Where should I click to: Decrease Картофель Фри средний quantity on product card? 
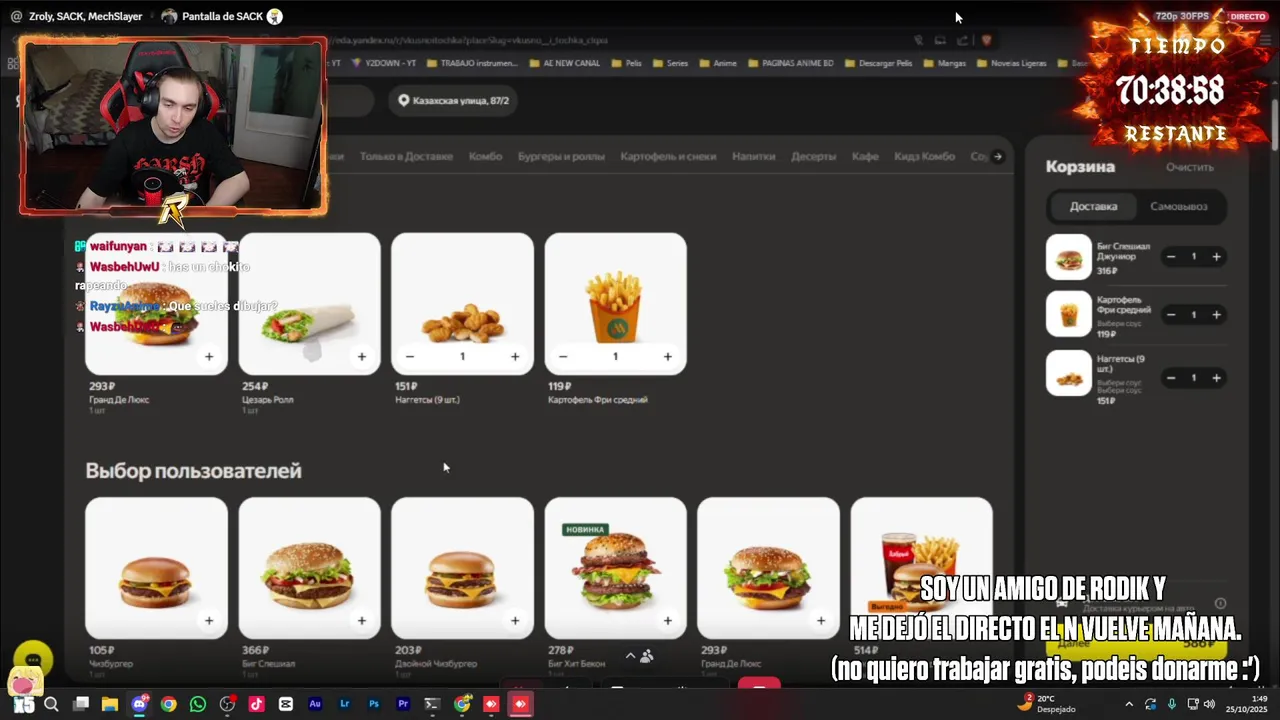coord(563,356)
